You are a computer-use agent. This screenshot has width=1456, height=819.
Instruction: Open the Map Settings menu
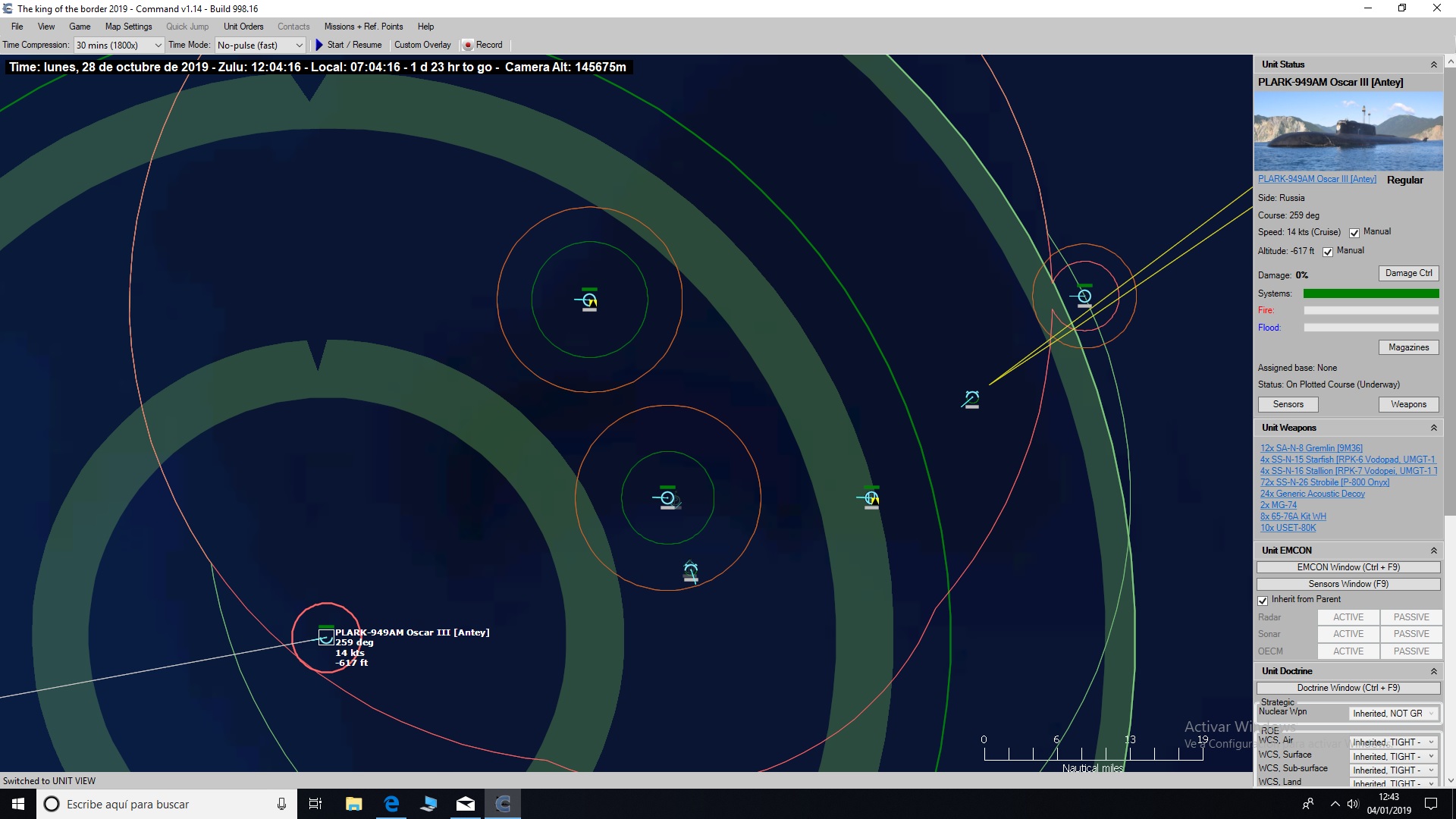click(x=127, y=26)
